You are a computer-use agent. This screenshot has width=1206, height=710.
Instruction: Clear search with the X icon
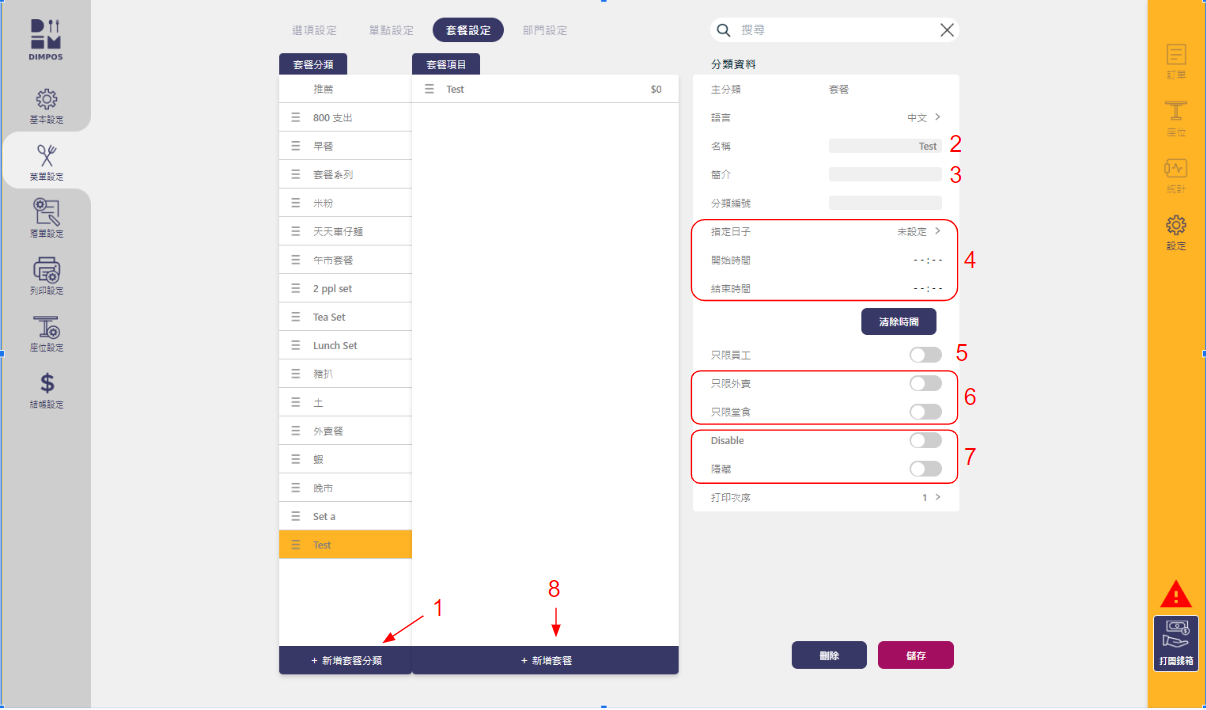(x=946, y=30)
